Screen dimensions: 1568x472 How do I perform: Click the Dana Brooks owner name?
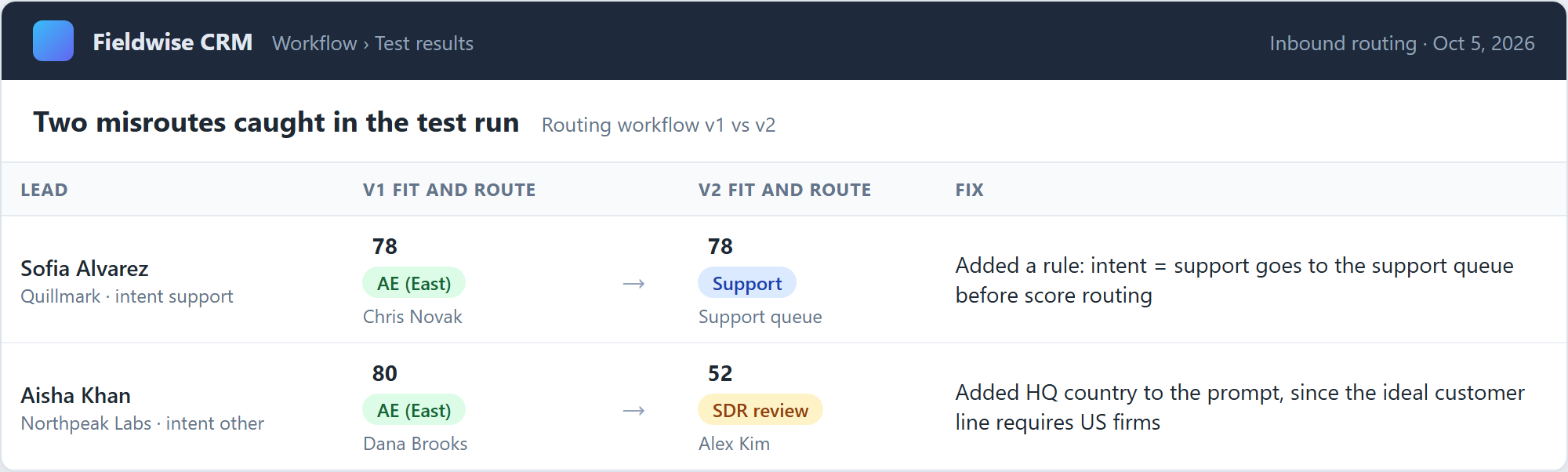point(416,444)
